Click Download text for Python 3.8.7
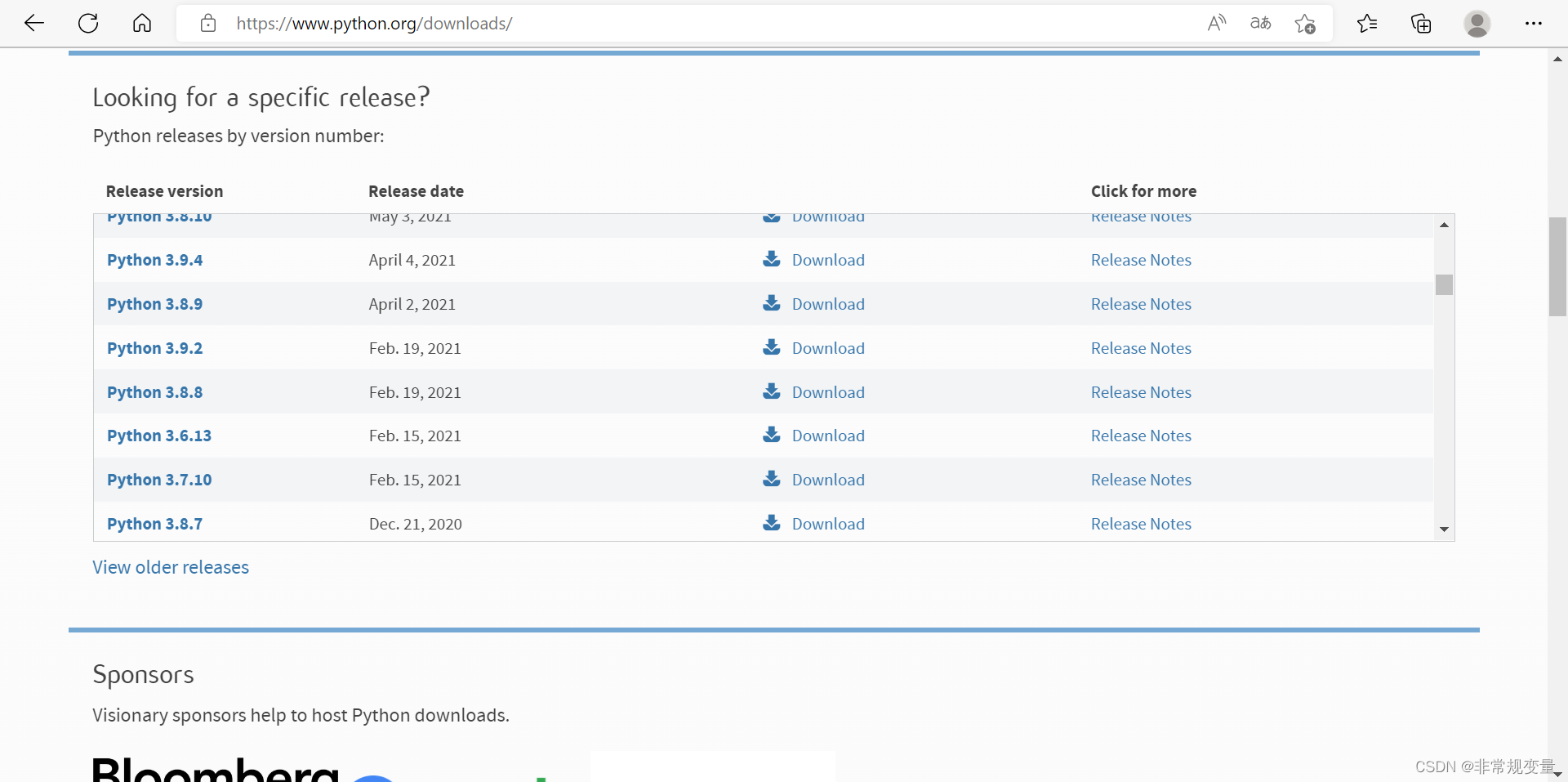 (828, 524)
